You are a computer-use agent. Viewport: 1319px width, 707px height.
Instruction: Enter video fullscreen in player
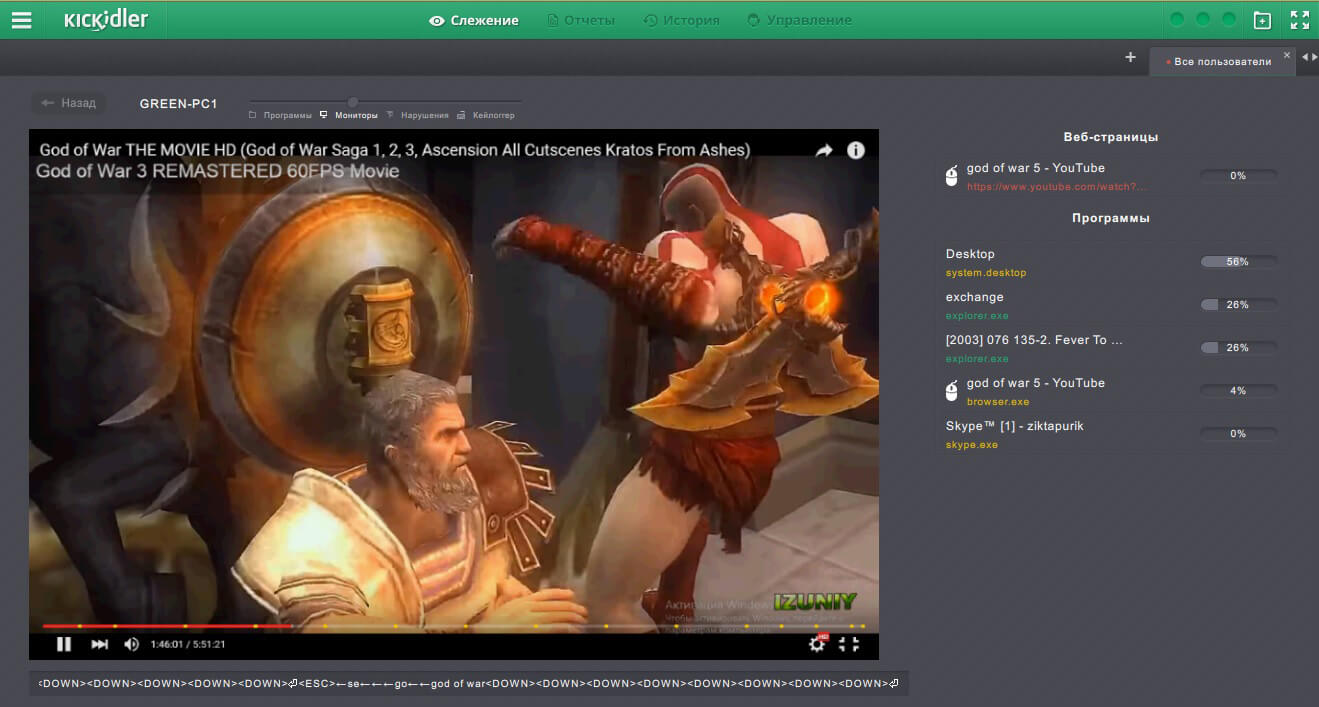(849, 644)
